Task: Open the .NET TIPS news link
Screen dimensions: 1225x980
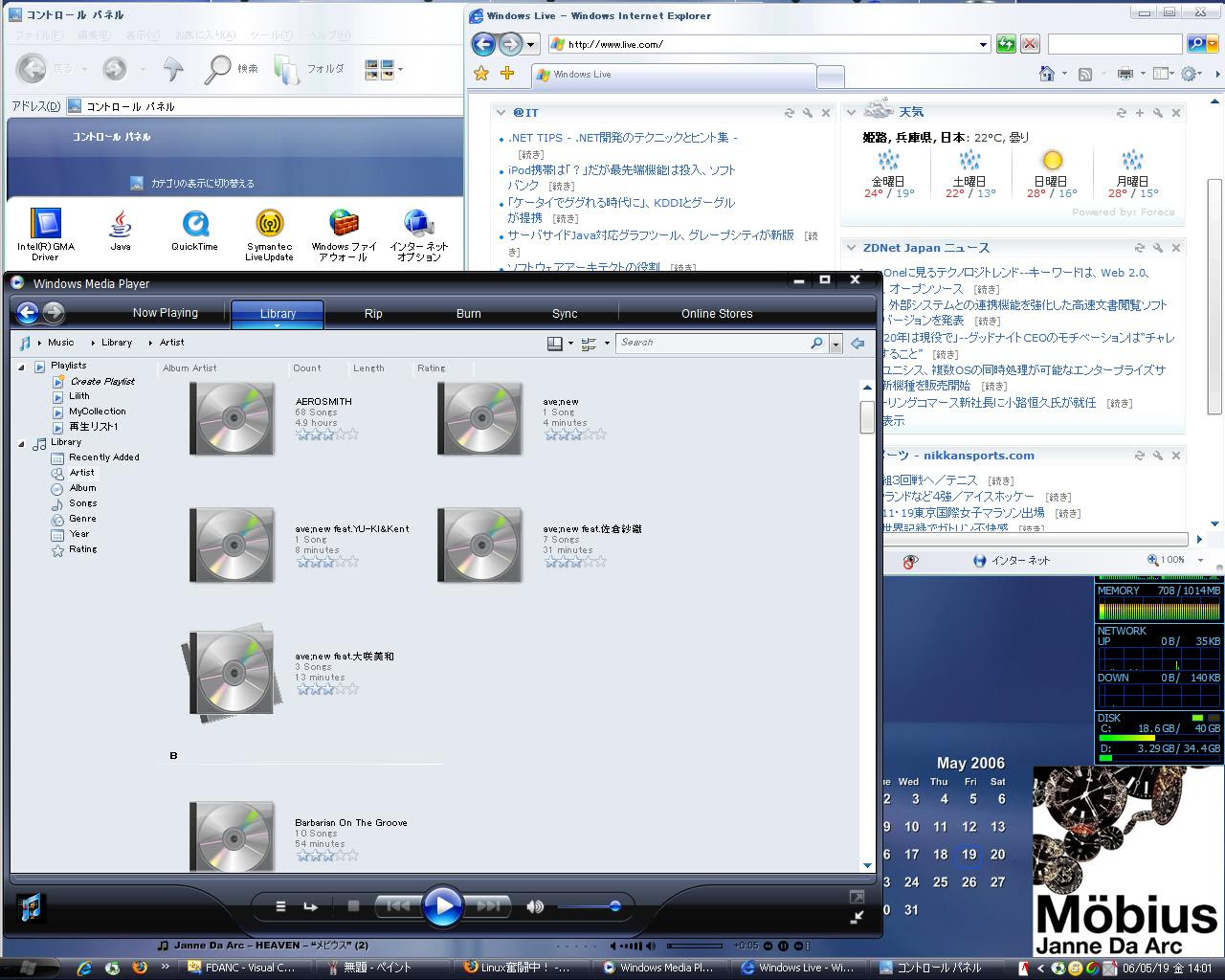Action: pos(622,138)
